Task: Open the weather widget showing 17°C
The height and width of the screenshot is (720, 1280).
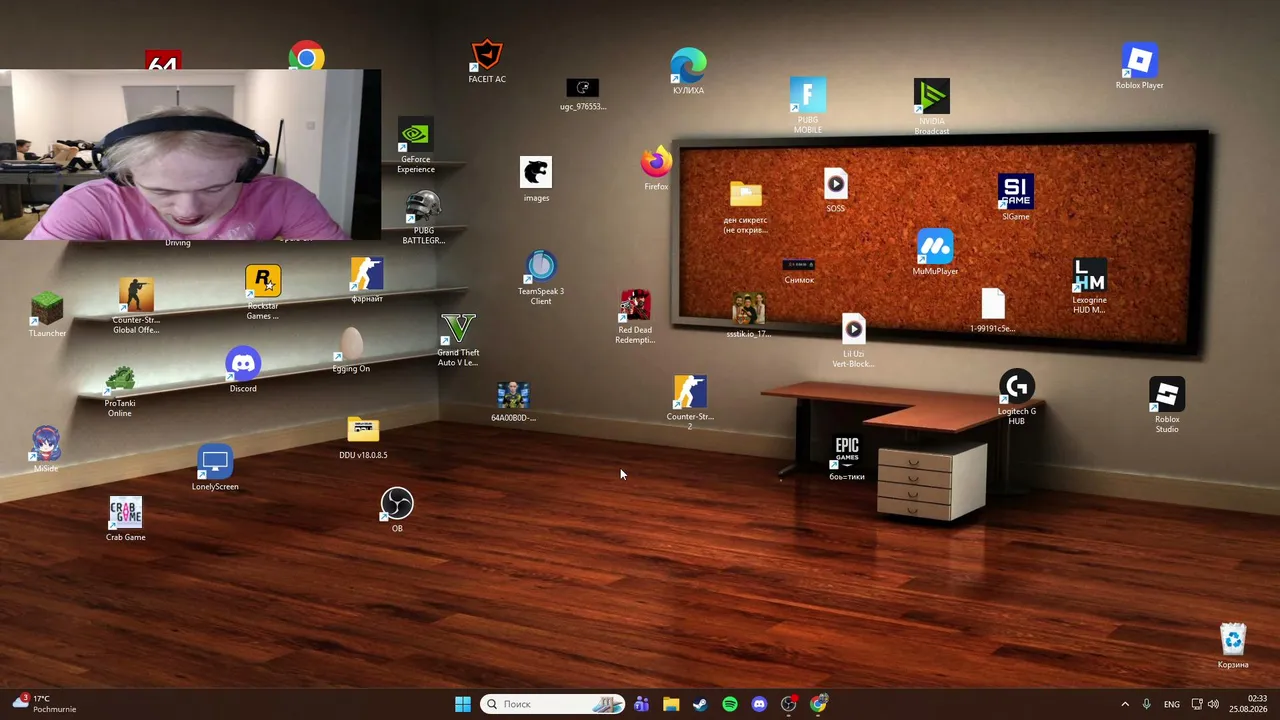Action: (x=43, y=704)
